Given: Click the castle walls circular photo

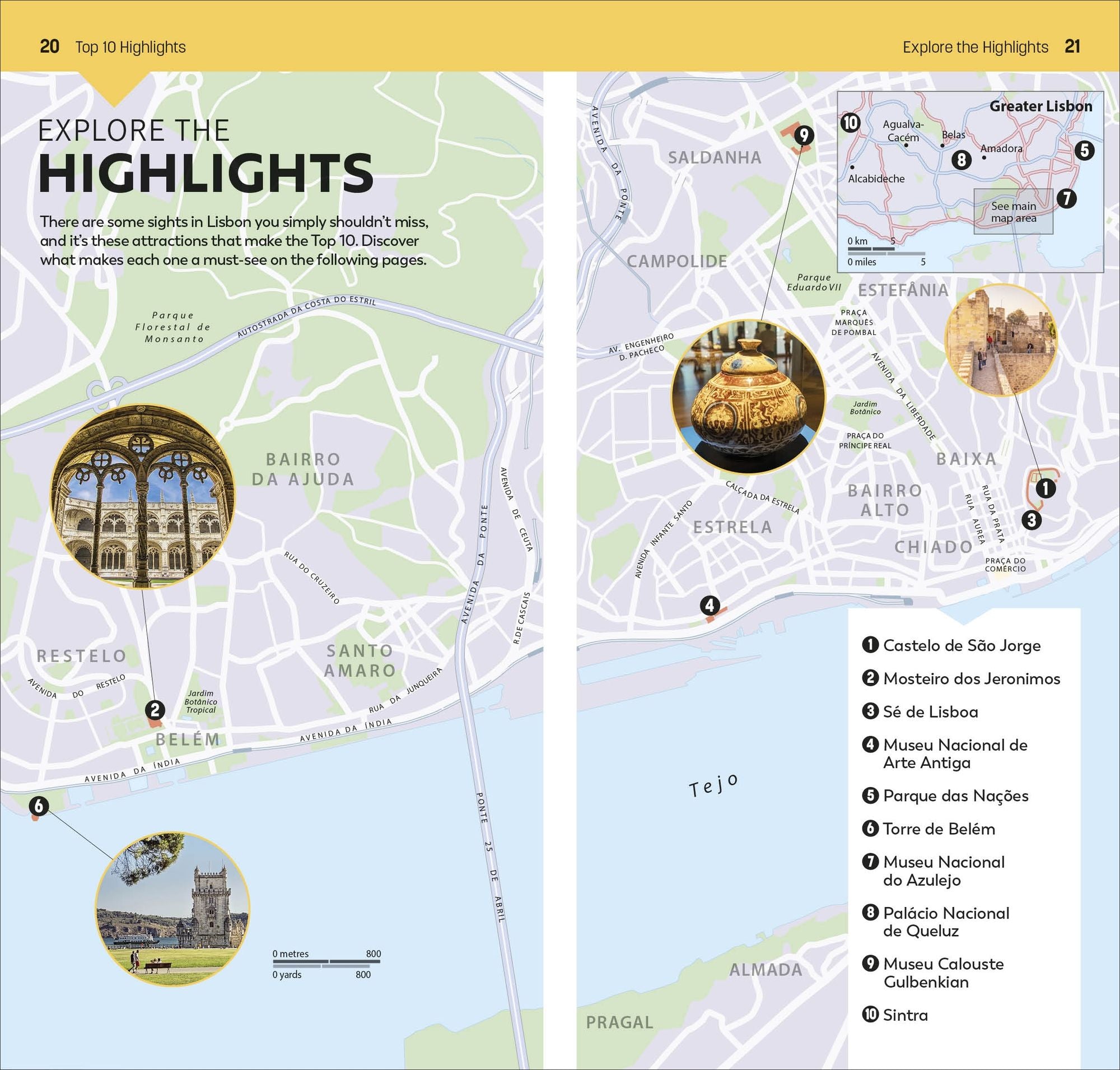Looking at the screenshot, I should tap(1001, 341).
